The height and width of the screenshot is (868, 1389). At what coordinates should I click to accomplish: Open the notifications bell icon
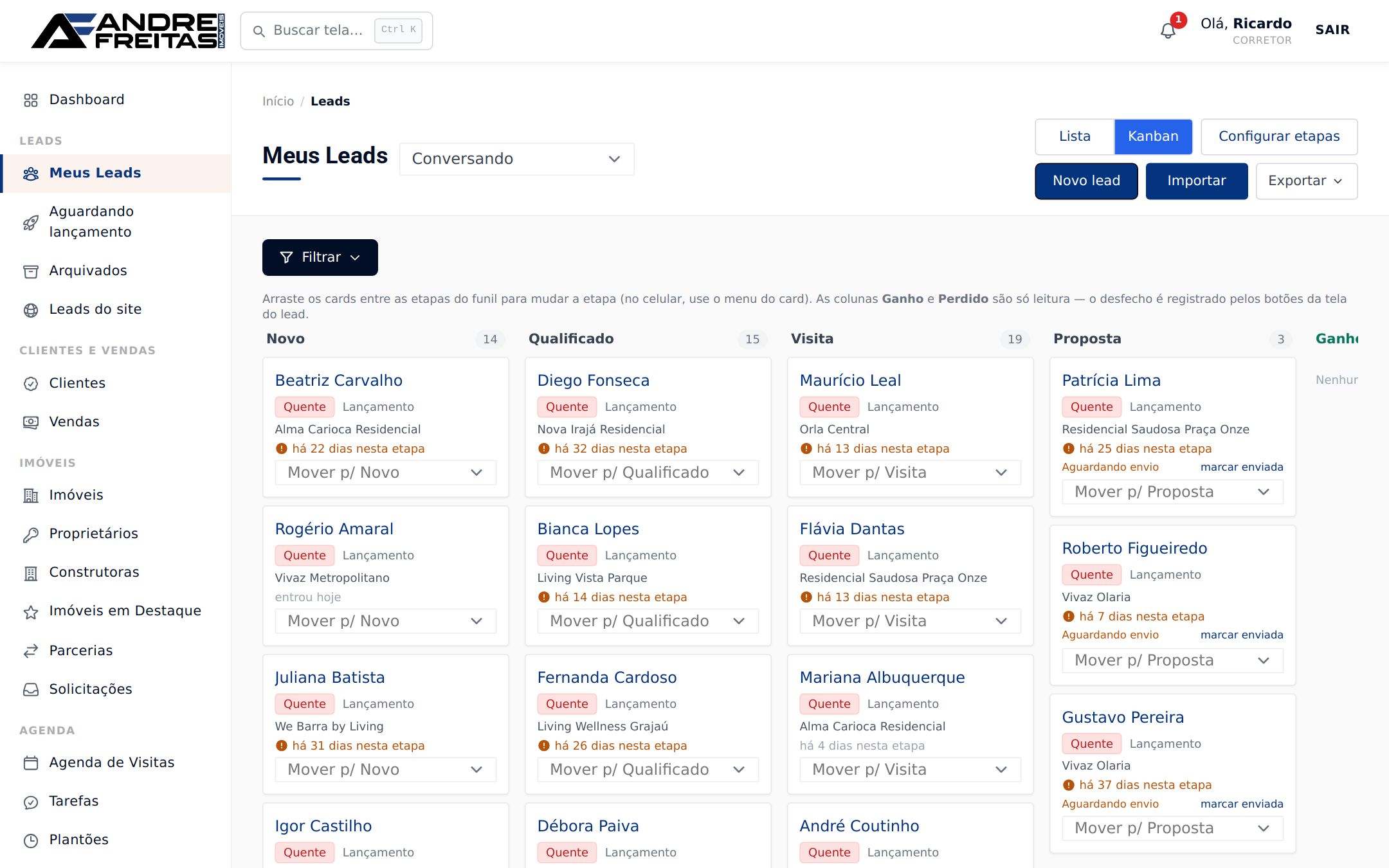pyautogui.click(x=1168, y=30)
